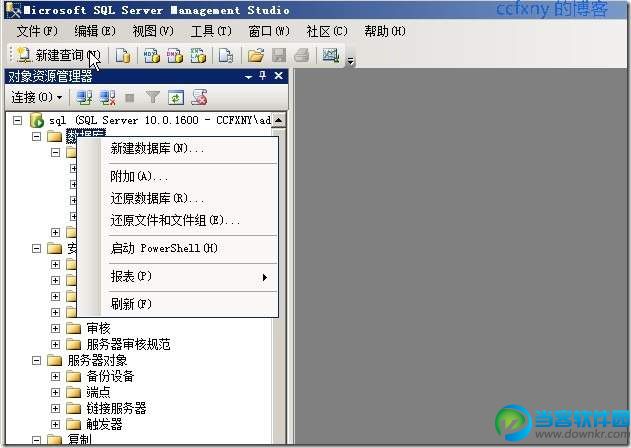Open the 视图(V) menu
The width and height of the screenshot is (631, 448).
[153, 31]
